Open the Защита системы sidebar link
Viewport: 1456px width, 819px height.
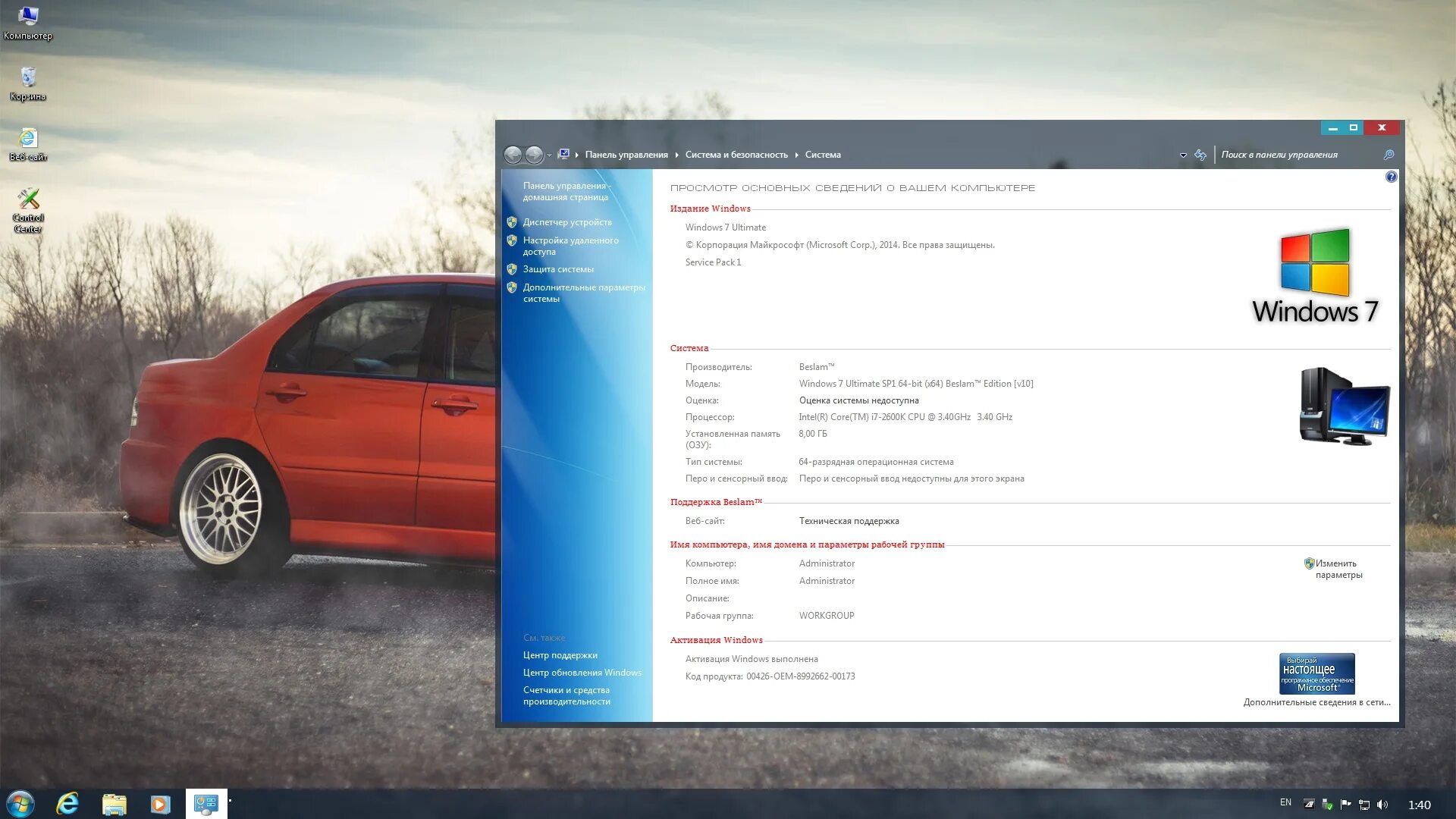coord(558,269)
